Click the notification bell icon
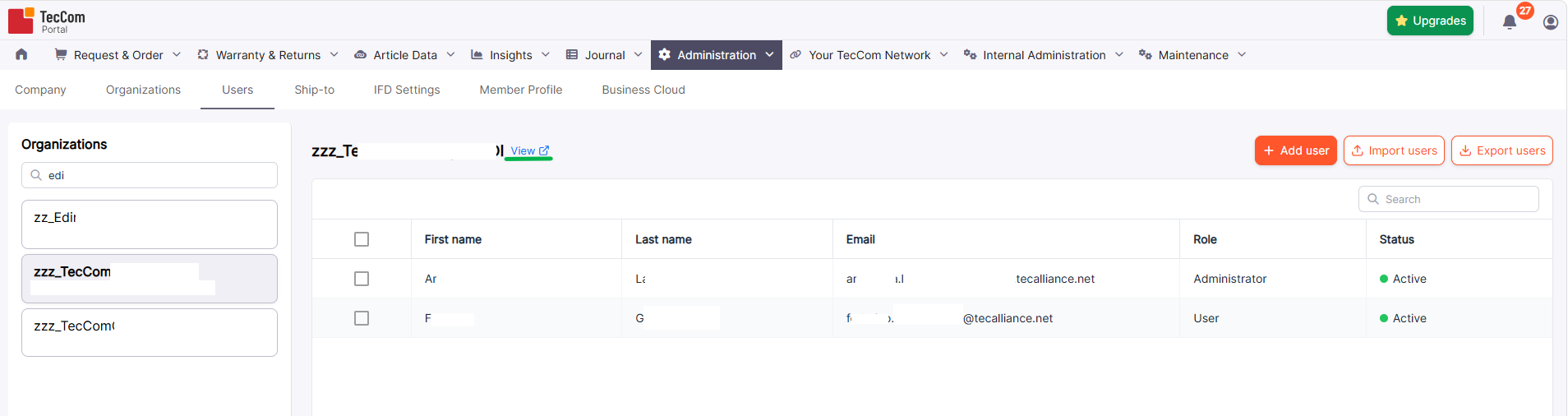 tap(1510, 22)
